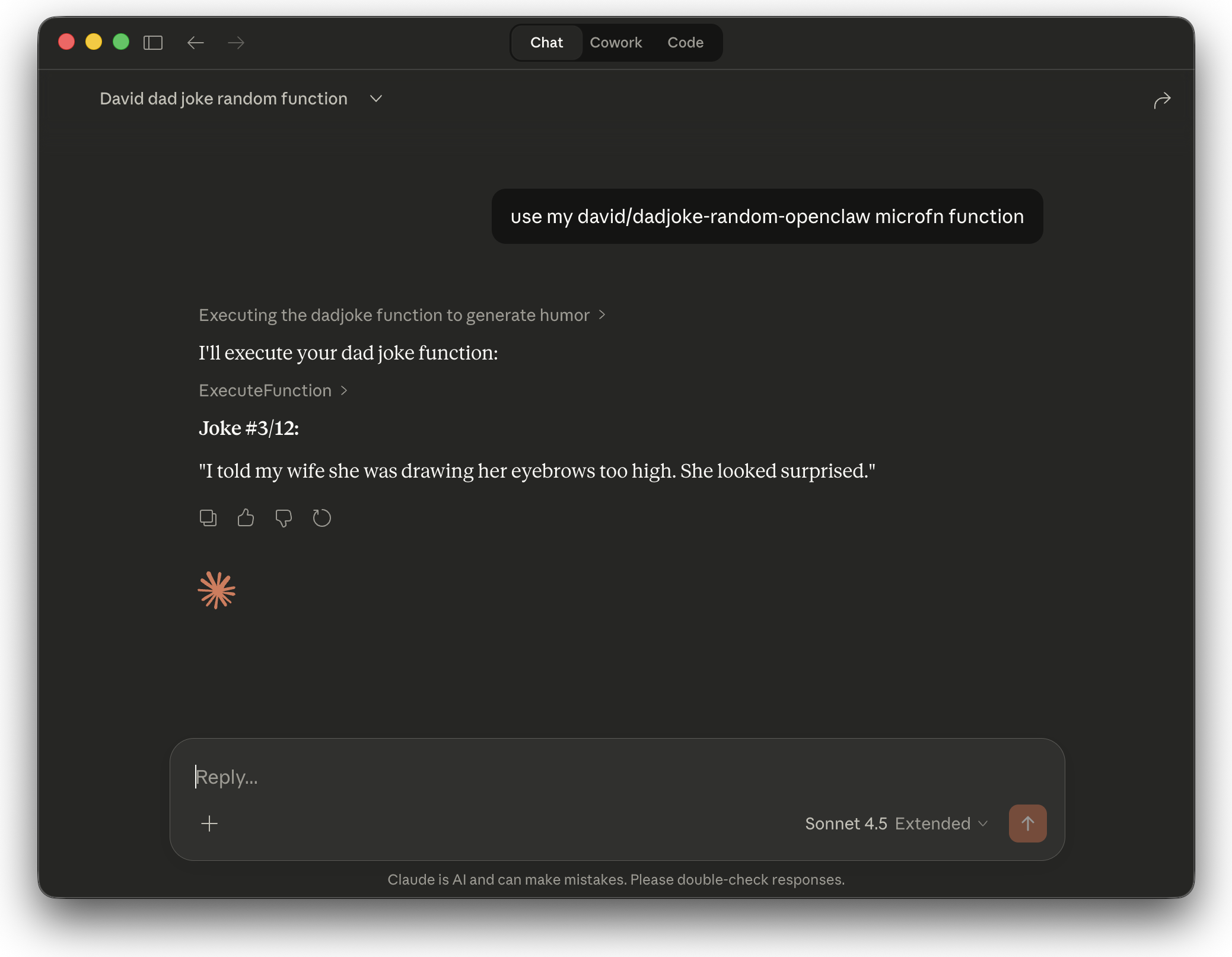Click the eyebrows joke text
The width and height of the screenshot is (1232, 957).
(x=537, y=471)
